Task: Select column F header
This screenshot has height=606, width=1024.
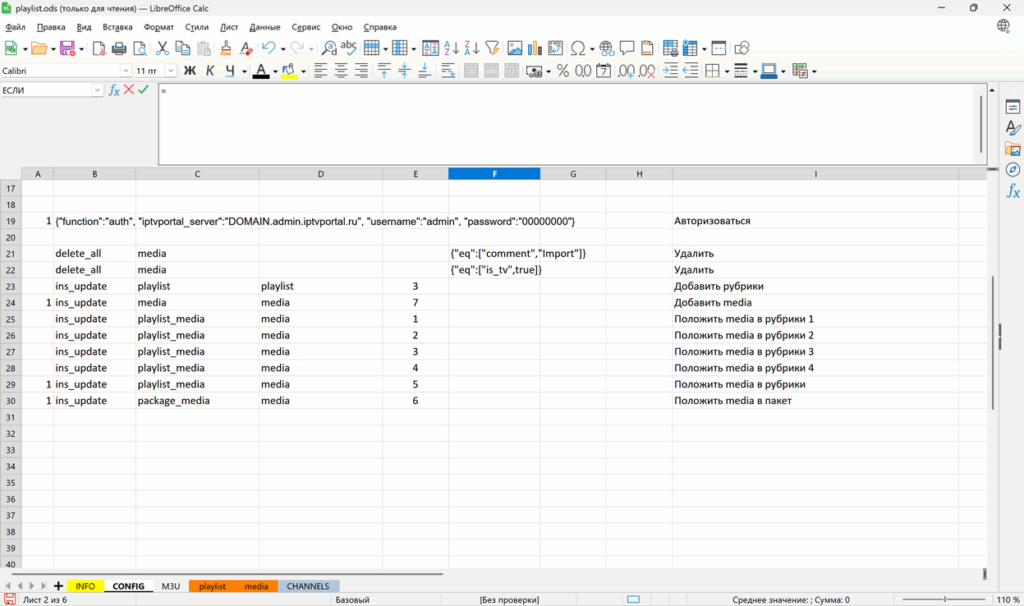Action: coord(494,174)
